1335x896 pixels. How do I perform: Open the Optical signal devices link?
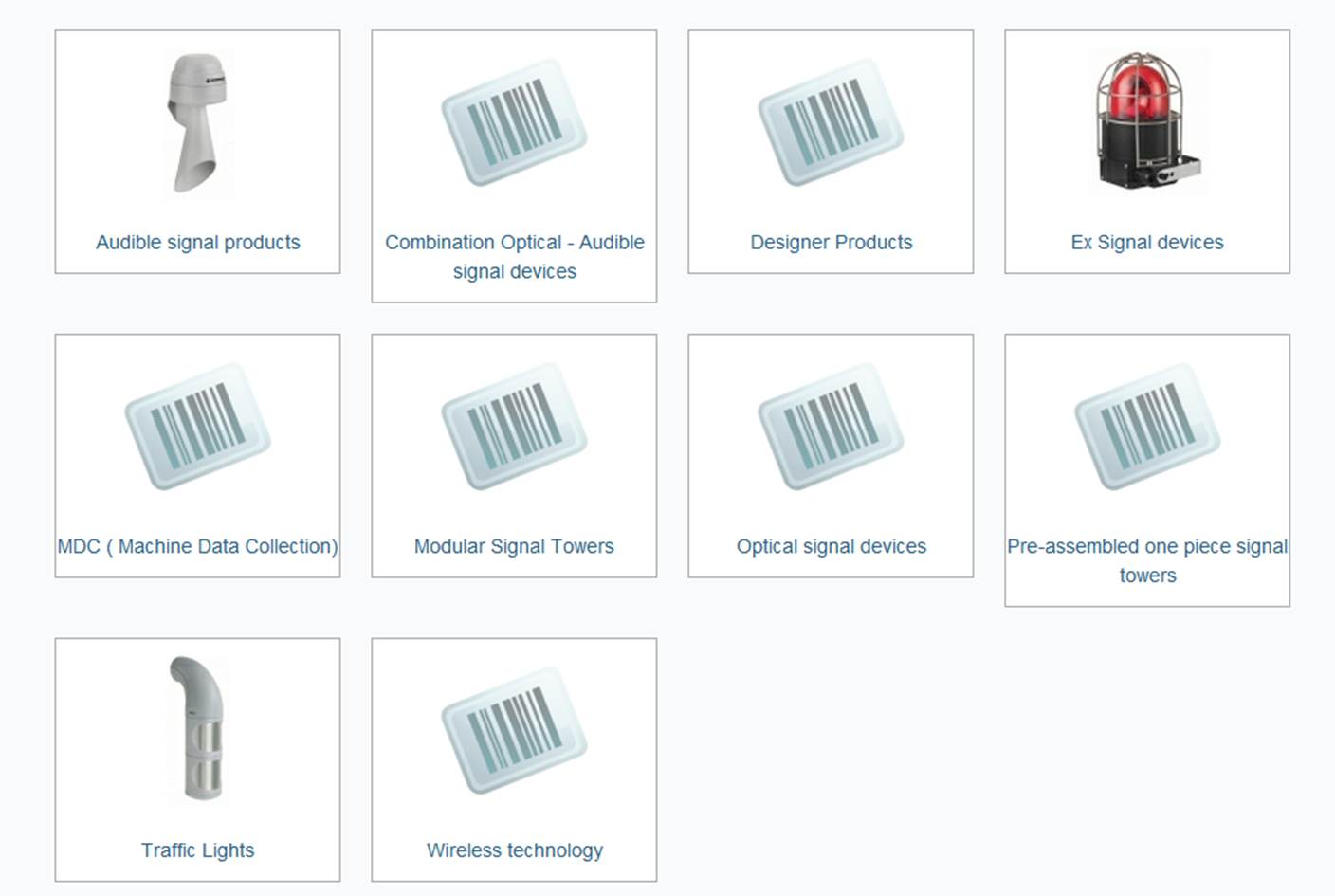831,546
